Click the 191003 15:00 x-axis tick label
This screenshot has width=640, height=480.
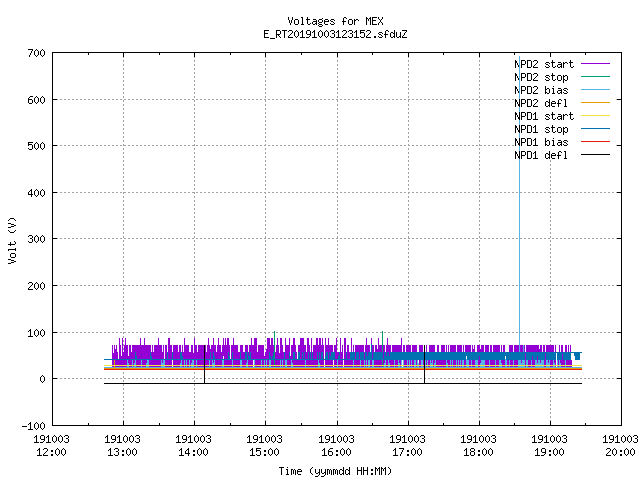coord(264,446)
